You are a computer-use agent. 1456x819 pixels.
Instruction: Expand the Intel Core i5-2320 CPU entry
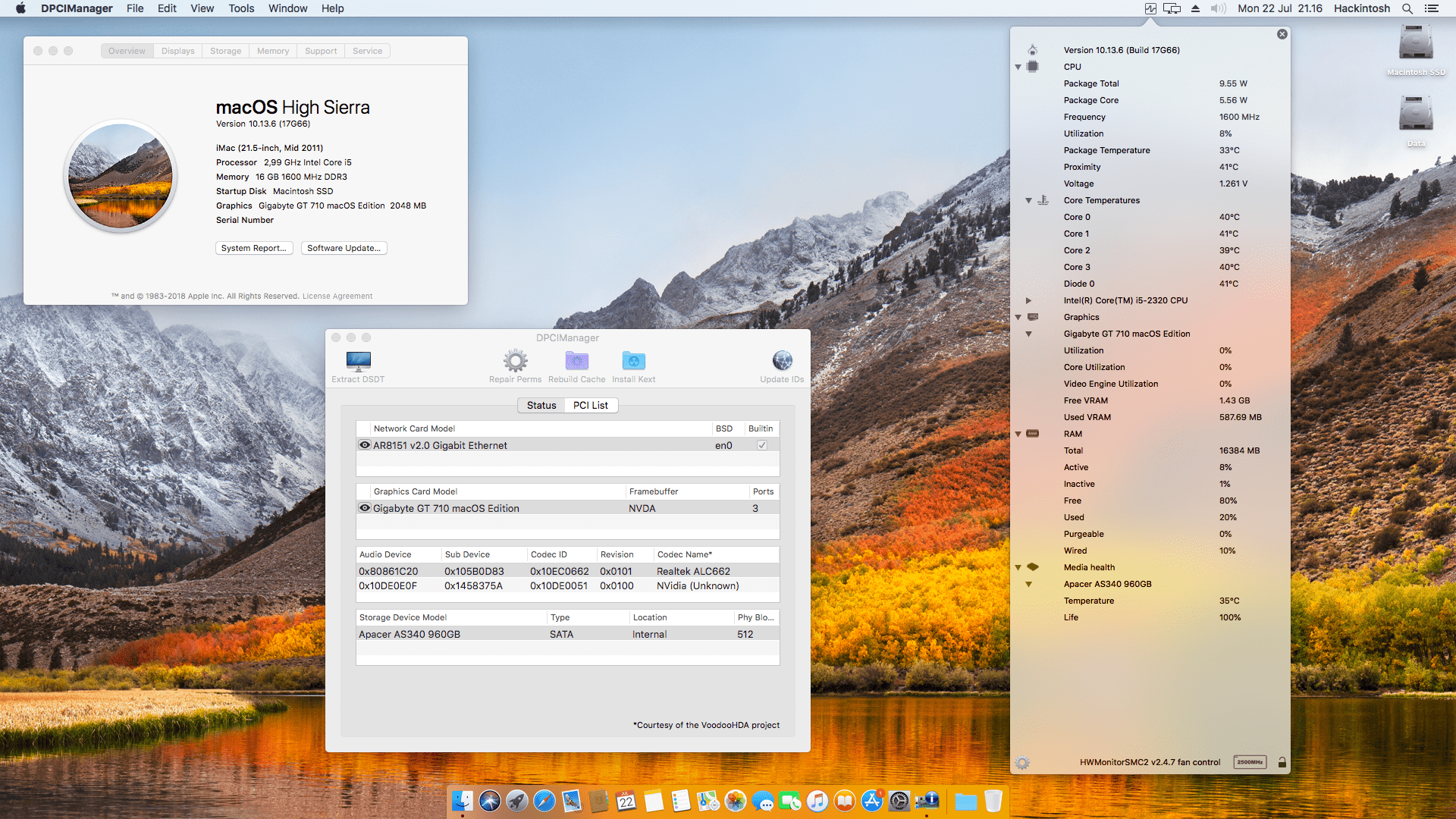(1028, 300)
